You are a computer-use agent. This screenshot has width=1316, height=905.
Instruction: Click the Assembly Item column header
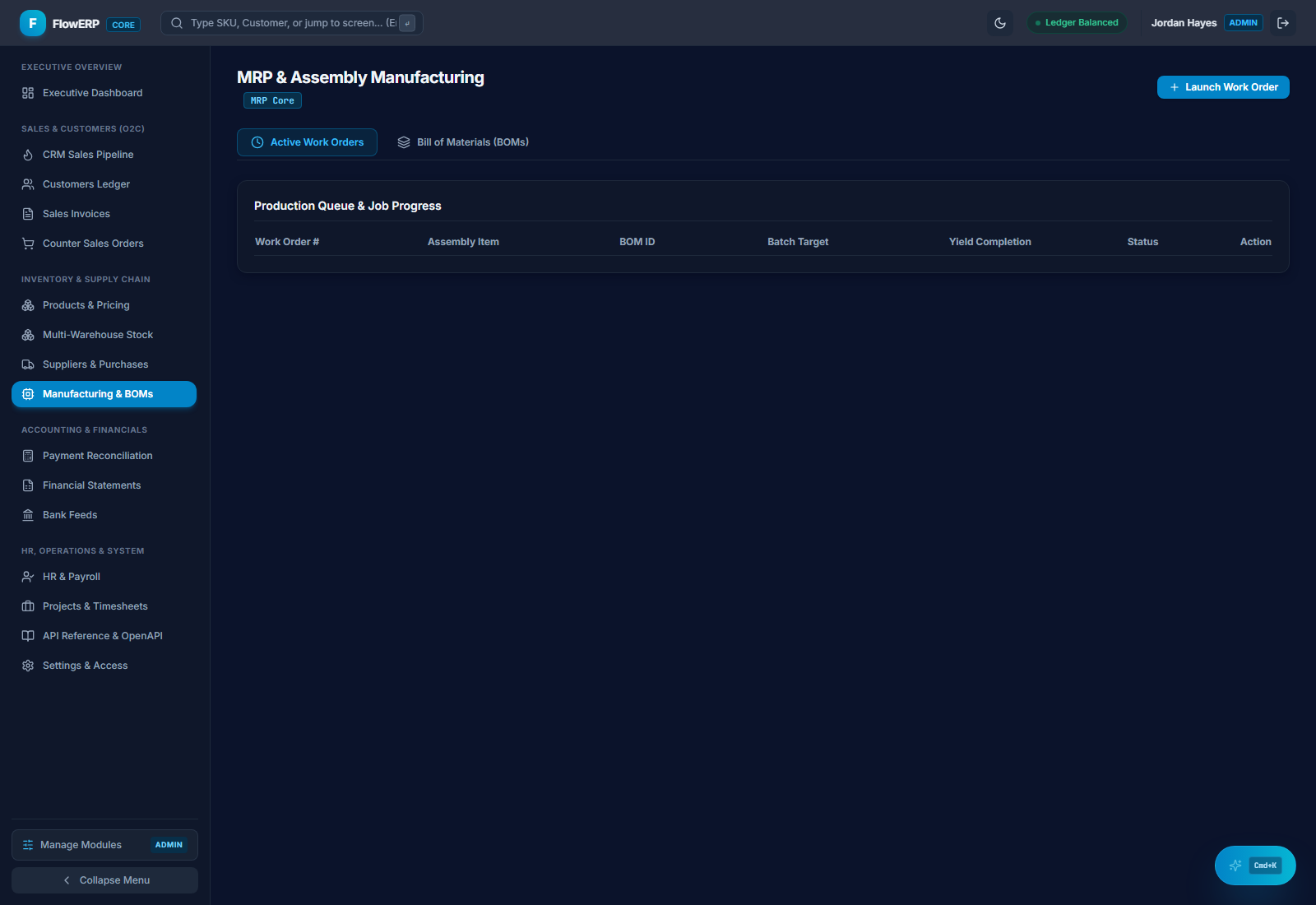[x=463, y=242]
